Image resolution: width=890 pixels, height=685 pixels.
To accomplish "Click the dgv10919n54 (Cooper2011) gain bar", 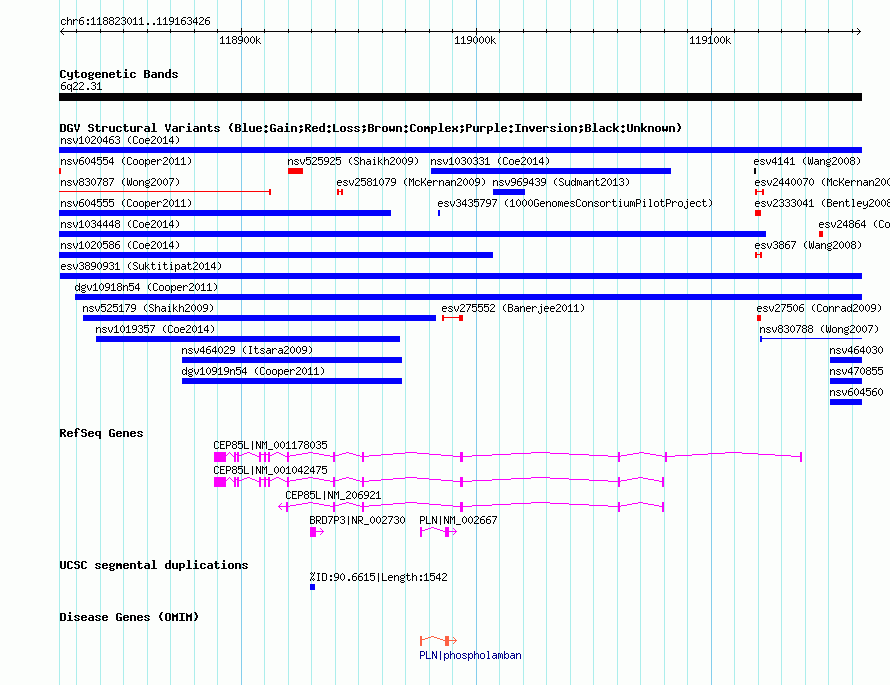I will coord(292,381).
